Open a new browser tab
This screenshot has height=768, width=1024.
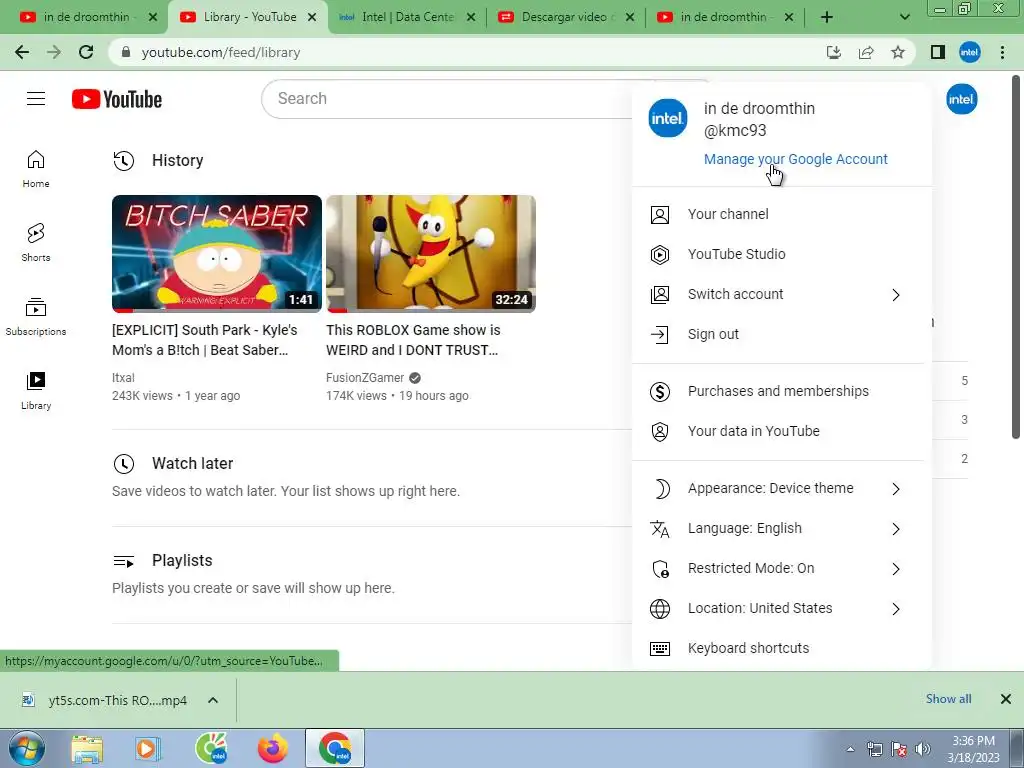[827, 17]
